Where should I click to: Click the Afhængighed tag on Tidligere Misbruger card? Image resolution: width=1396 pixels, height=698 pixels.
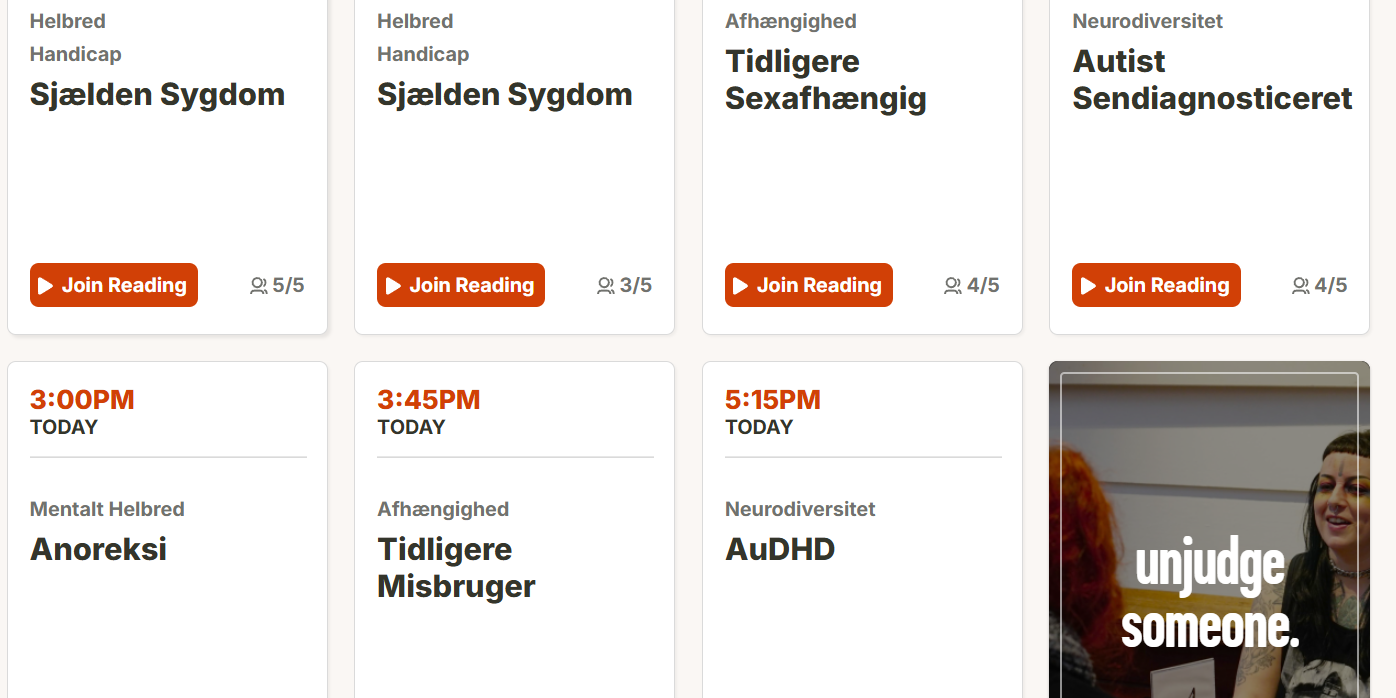pyautogui.click(x=443, y=509)
